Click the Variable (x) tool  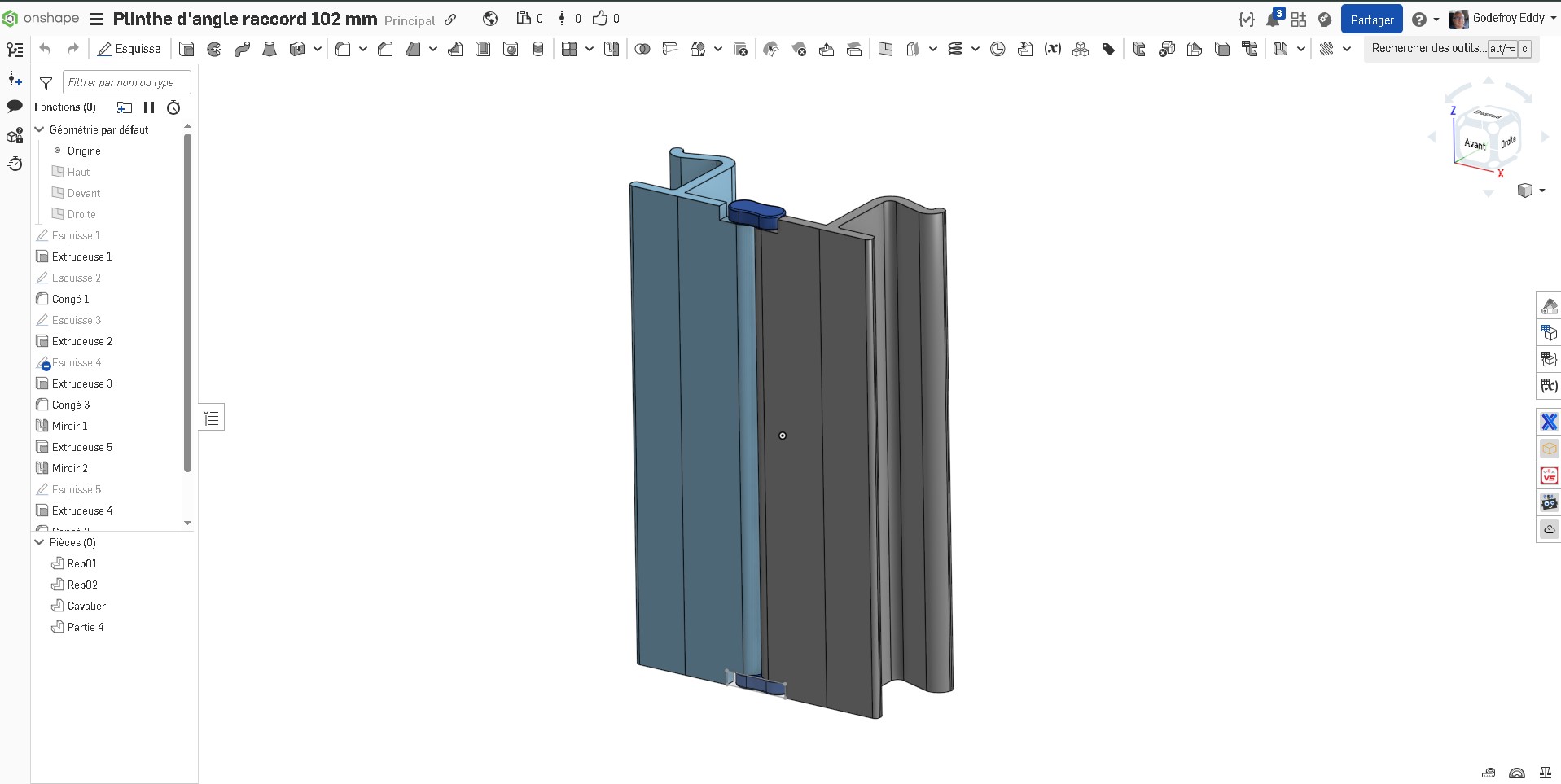point(1053,49)
